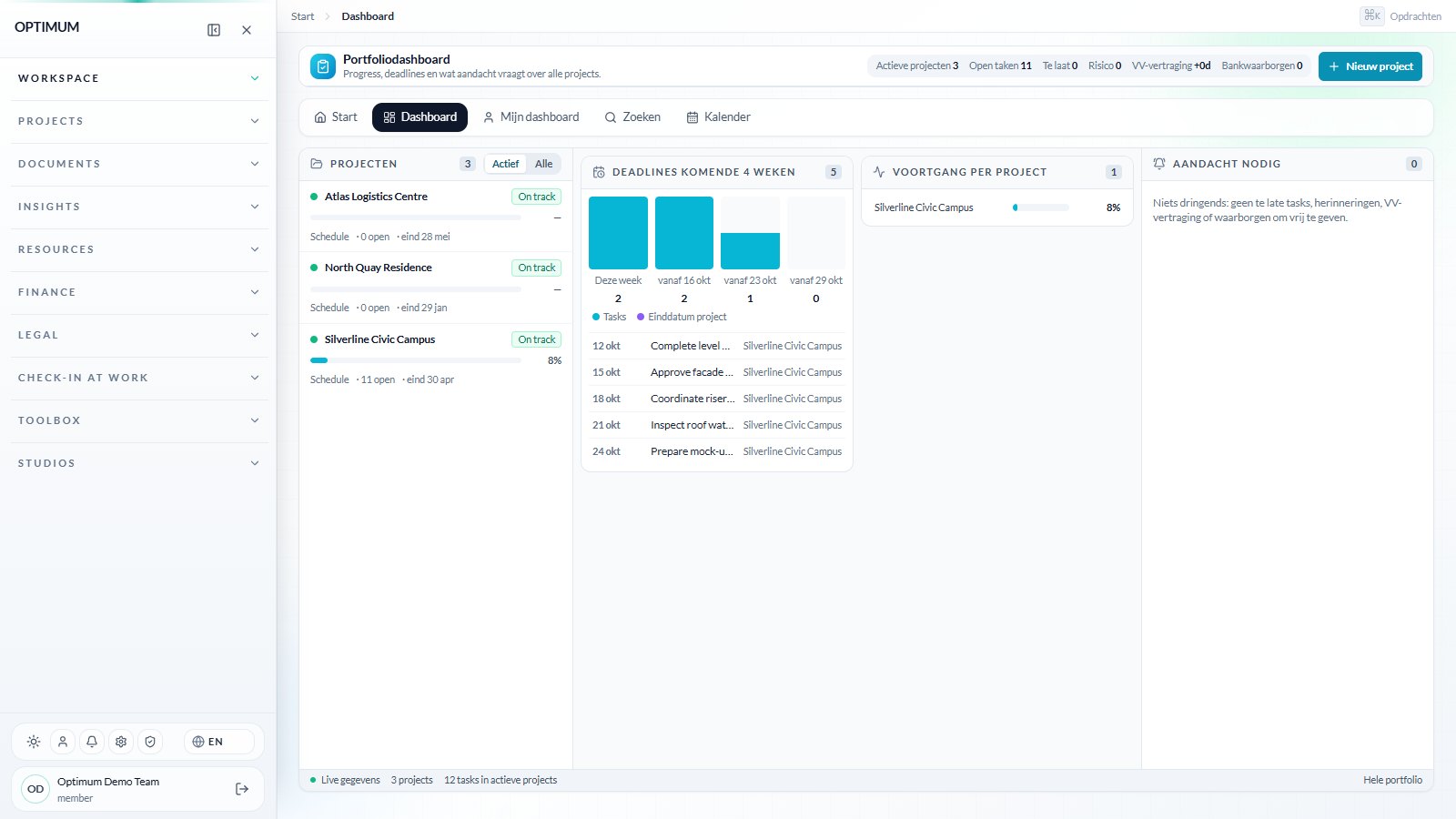Image resolution: width=1456 pixels, height=819 pixels.
Task: Click the Hele portfolio footer text
Action: (x=1392, y=780)
